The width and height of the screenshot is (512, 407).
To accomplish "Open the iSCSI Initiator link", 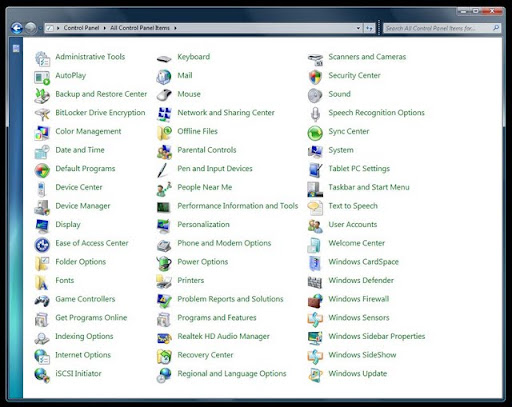I will (78, 374).
